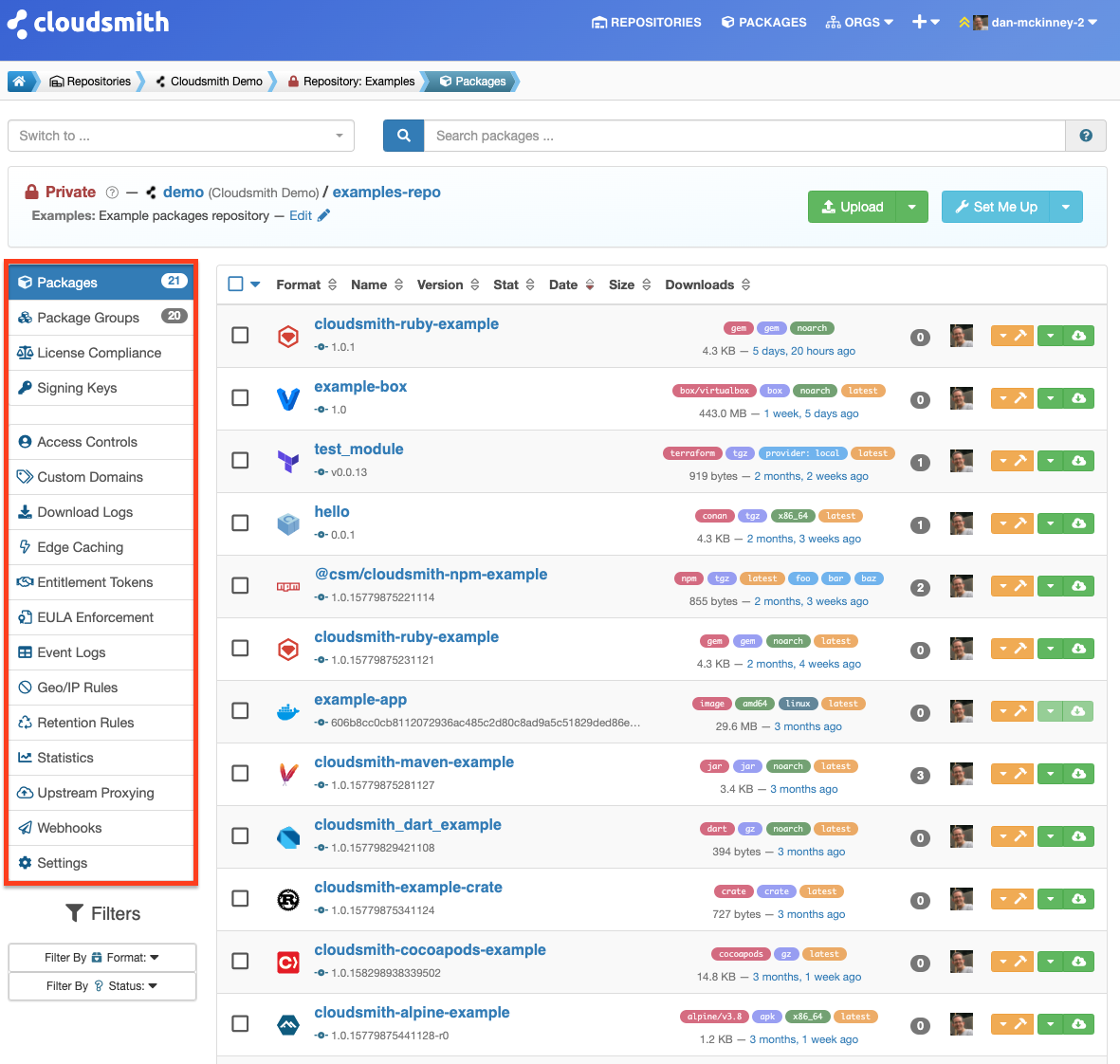Screen dimensions: 1120x1064
Task: Open the cloudsmith_dart_example package link
Action: pos(407,825)
